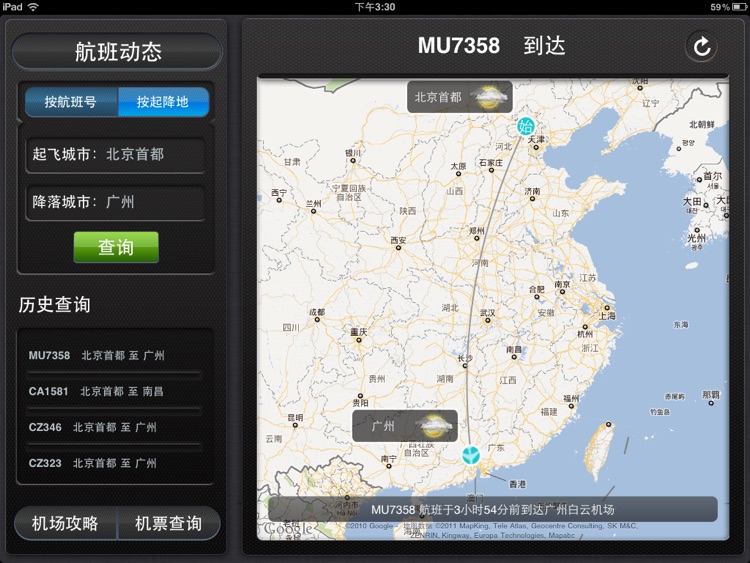Viewport: 750px width, 563px height.
Task: Check the iPad battery indicator
Action: click(739, 7)
